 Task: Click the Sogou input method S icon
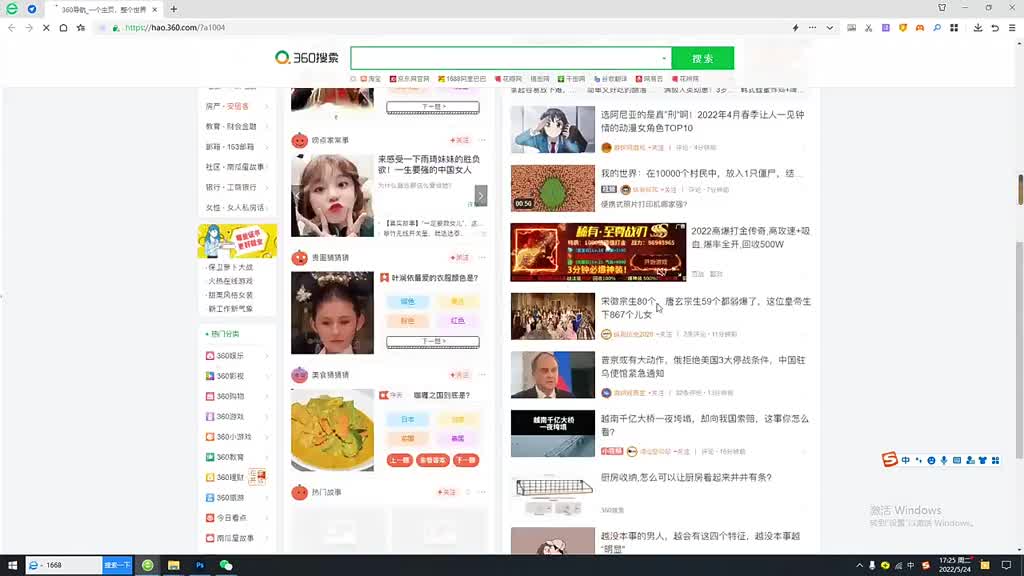pos(889,460)
